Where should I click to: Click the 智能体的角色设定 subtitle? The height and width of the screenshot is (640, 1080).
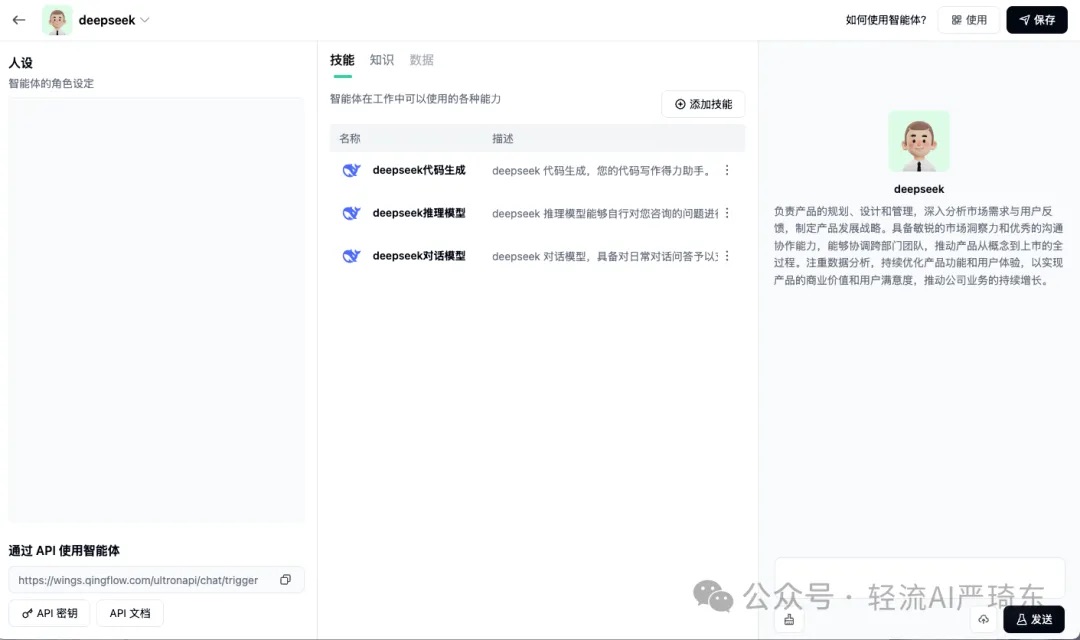(51, 83)
